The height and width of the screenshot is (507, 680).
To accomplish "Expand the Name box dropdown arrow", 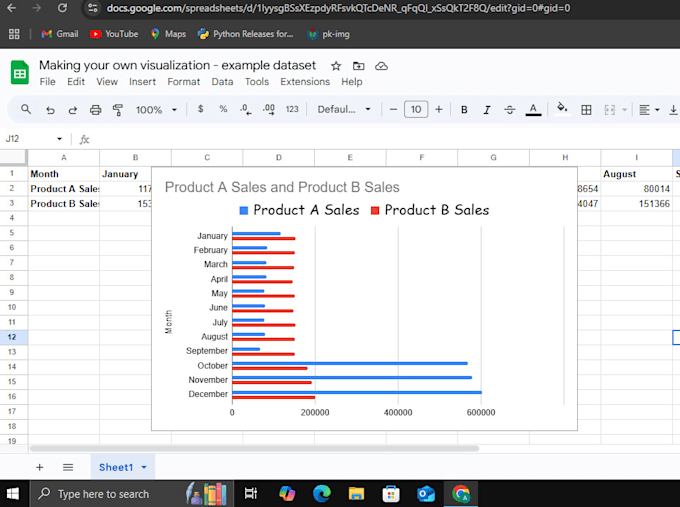I will 59,139.
